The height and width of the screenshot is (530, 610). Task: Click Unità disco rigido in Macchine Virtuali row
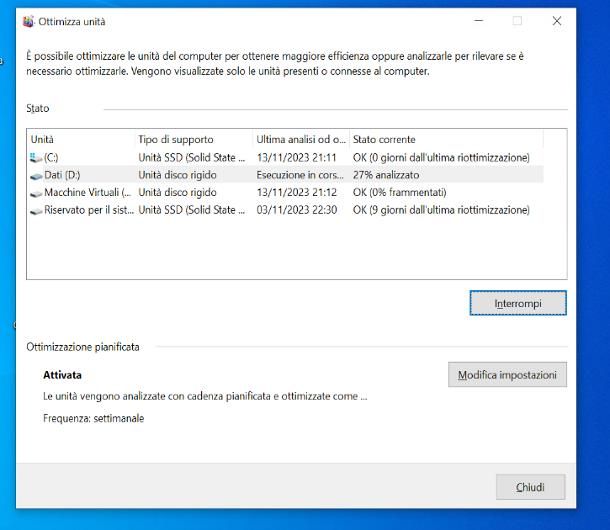tap(177, 192)
